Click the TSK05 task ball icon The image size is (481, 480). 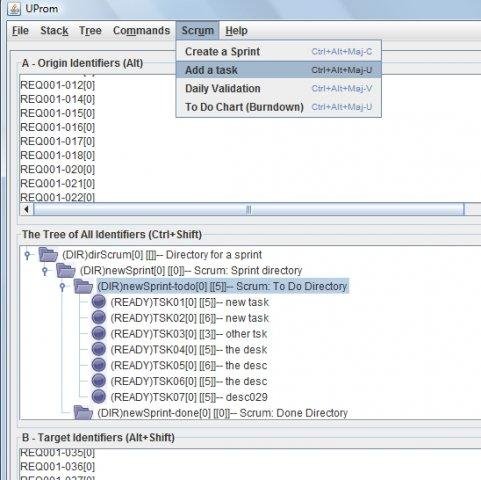pos(99,365)
